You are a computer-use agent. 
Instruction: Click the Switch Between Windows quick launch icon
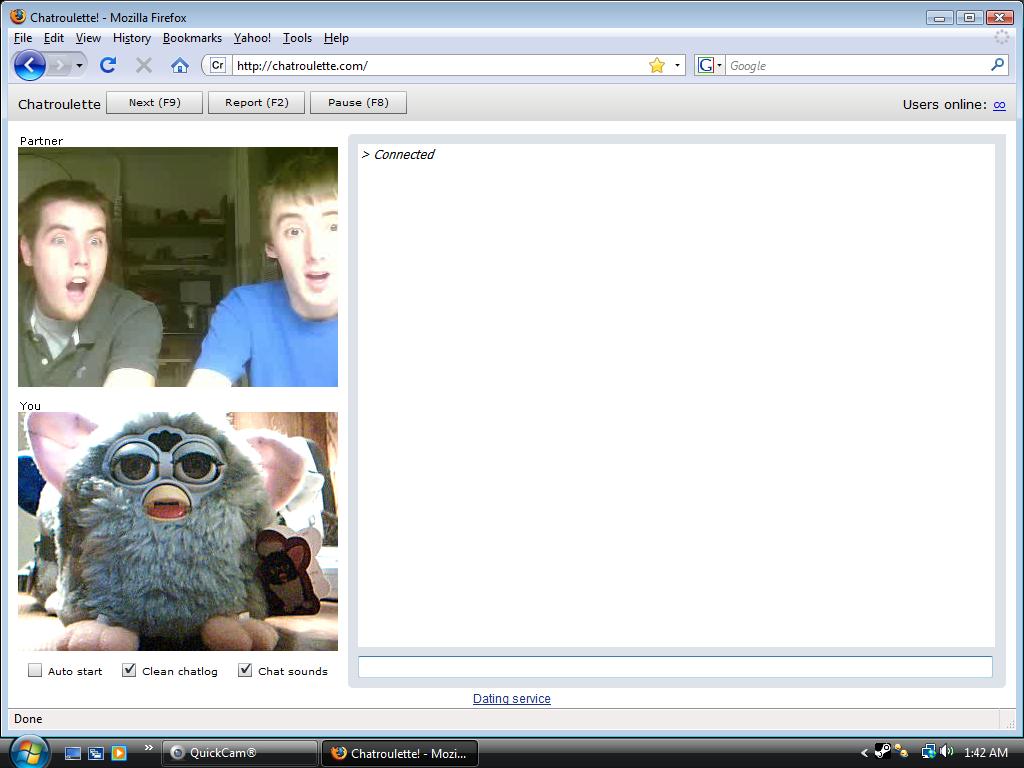coord(96,753)
